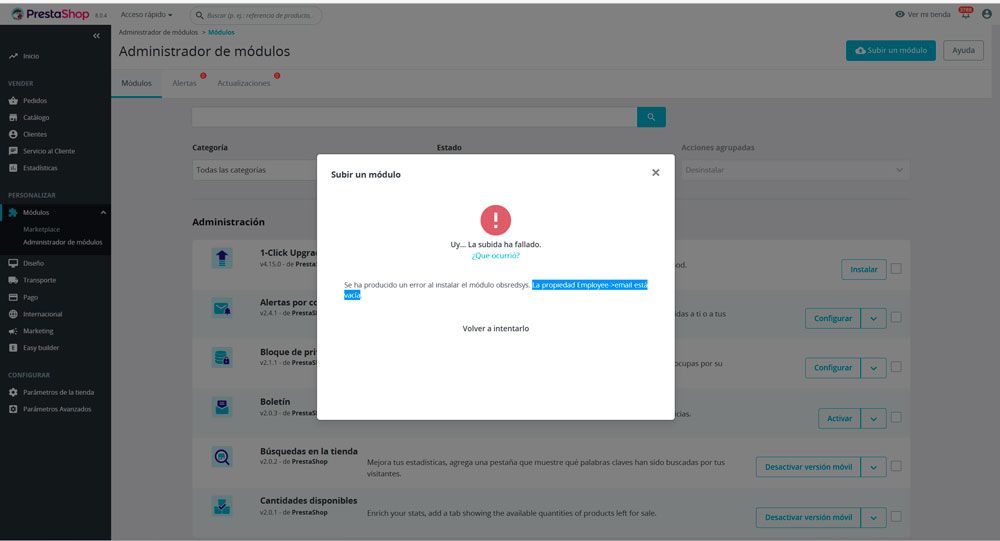This screenshot has width=1000, height=541.
Task: Expand dropdown arrow next to Alertas Configurar
Action: click(874, 318)
